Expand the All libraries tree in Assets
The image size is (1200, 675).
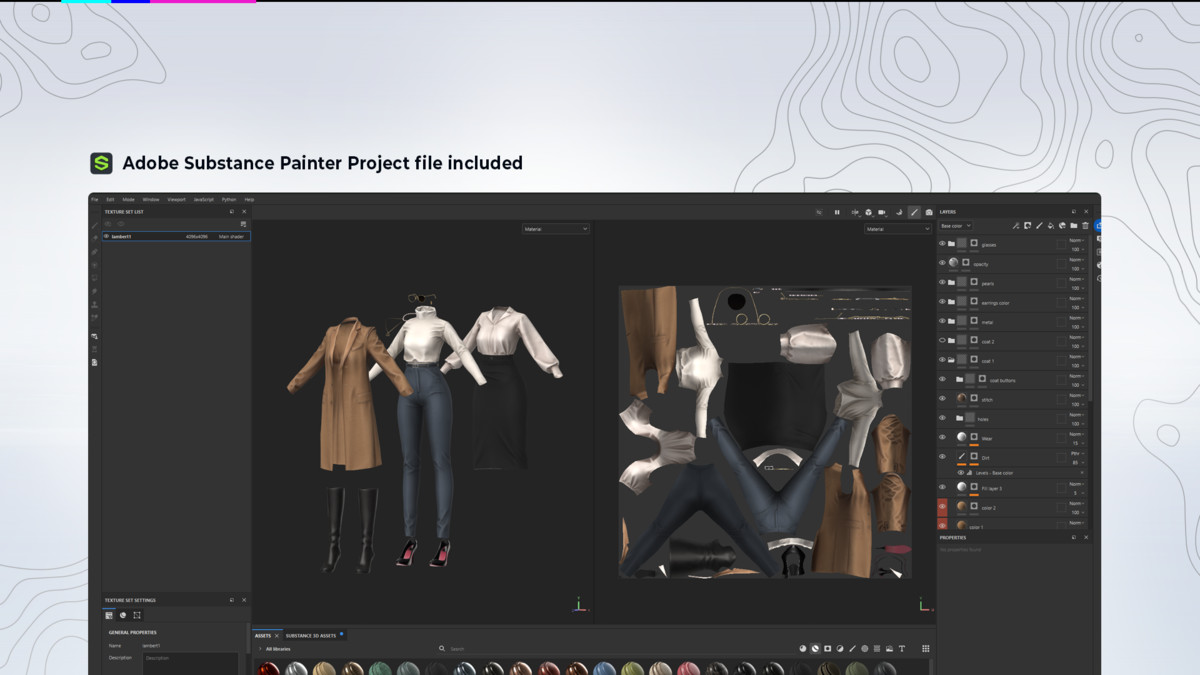[260, 649]
